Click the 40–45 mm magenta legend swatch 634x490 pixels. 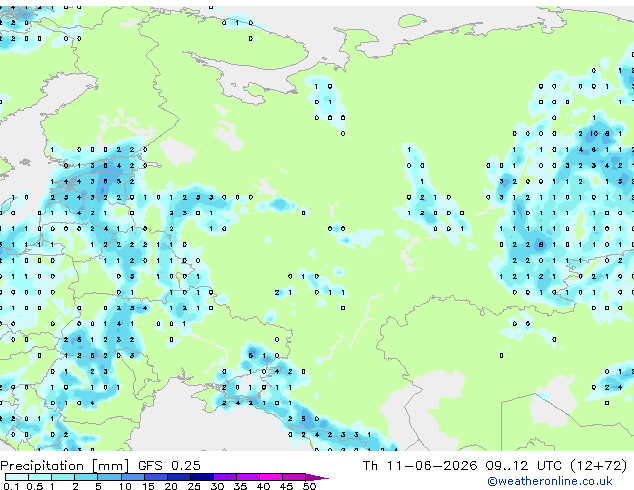271,477
